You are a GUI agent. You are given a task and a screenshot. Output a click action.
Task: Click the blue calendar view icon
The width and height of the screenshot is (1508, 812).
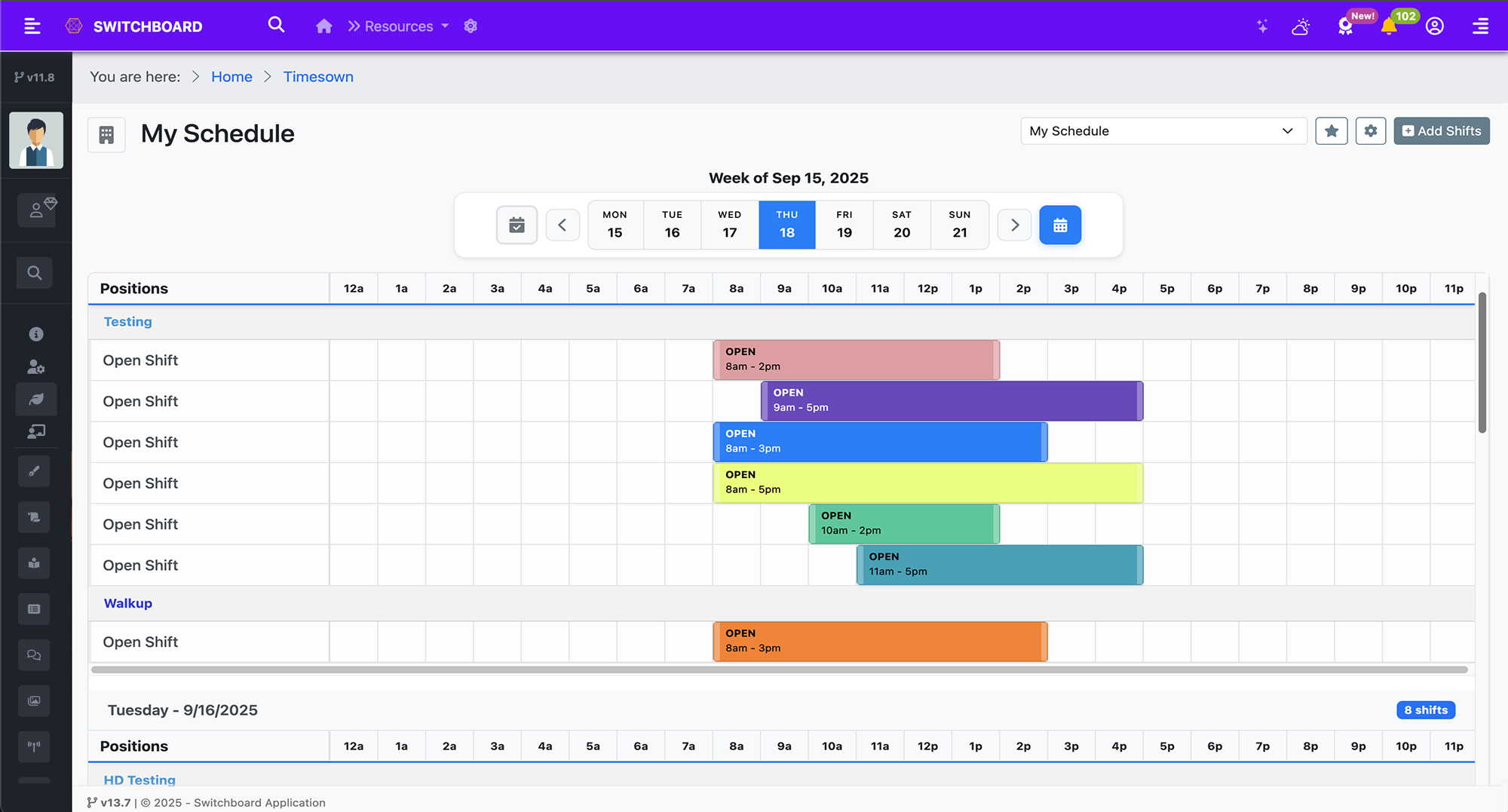(x=1060, y=225)
